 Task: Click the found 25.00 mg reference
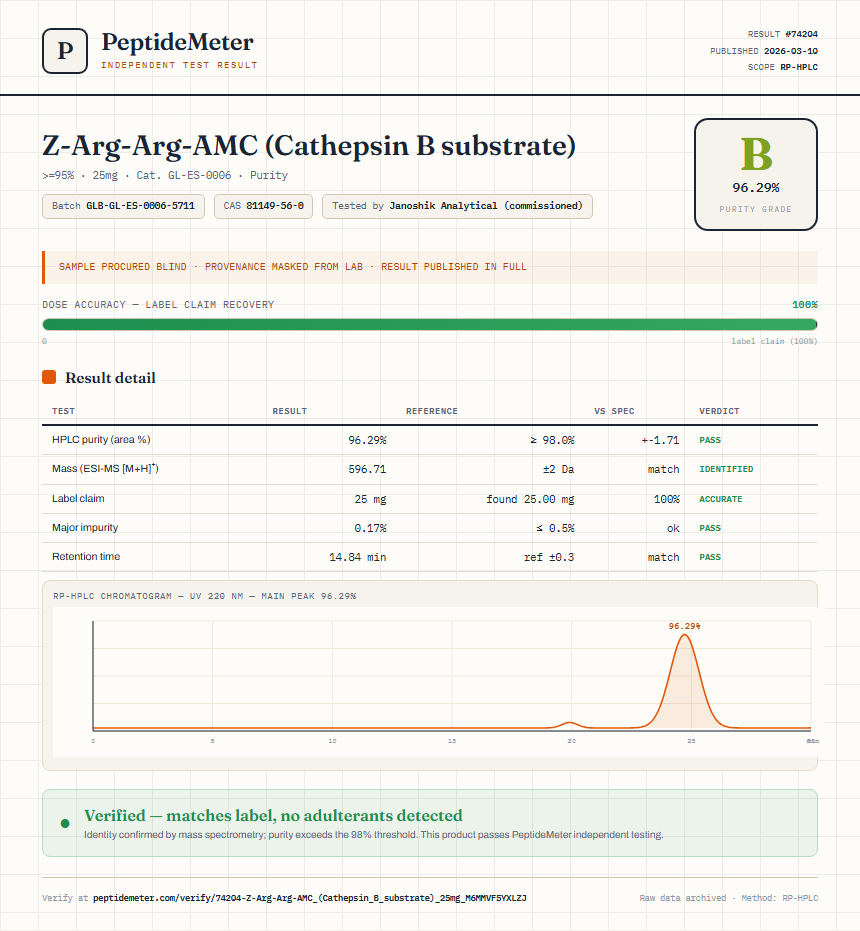(x=530, y=499)
